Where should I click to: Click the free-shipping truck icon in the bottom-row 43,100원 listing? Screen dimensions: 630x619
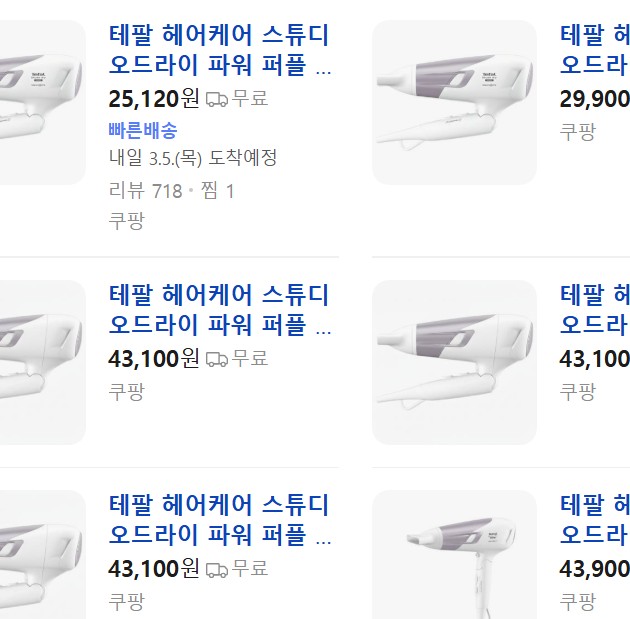tap(217, 570)
